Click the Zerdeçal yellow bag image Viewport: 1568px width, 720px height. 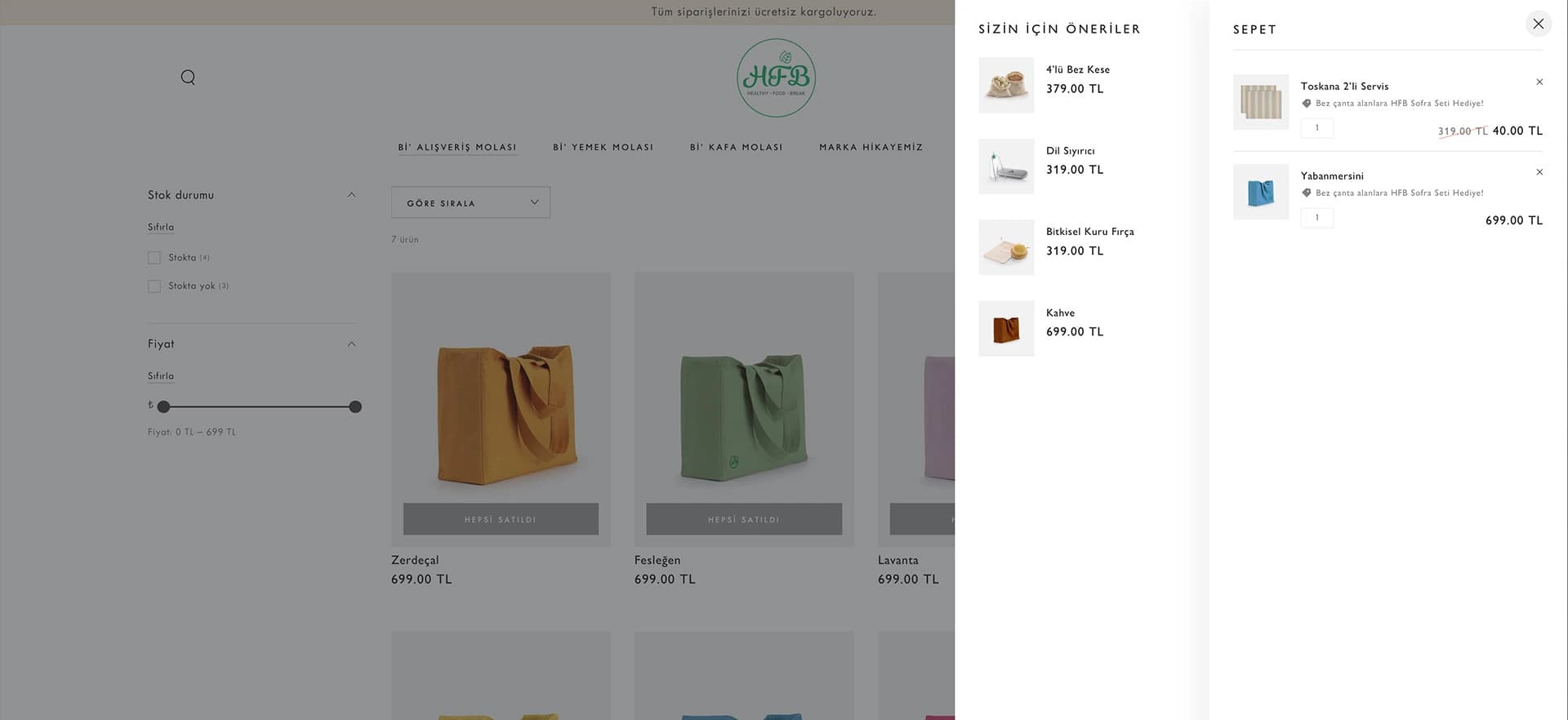pyautogui.click(x=501, y=408)
